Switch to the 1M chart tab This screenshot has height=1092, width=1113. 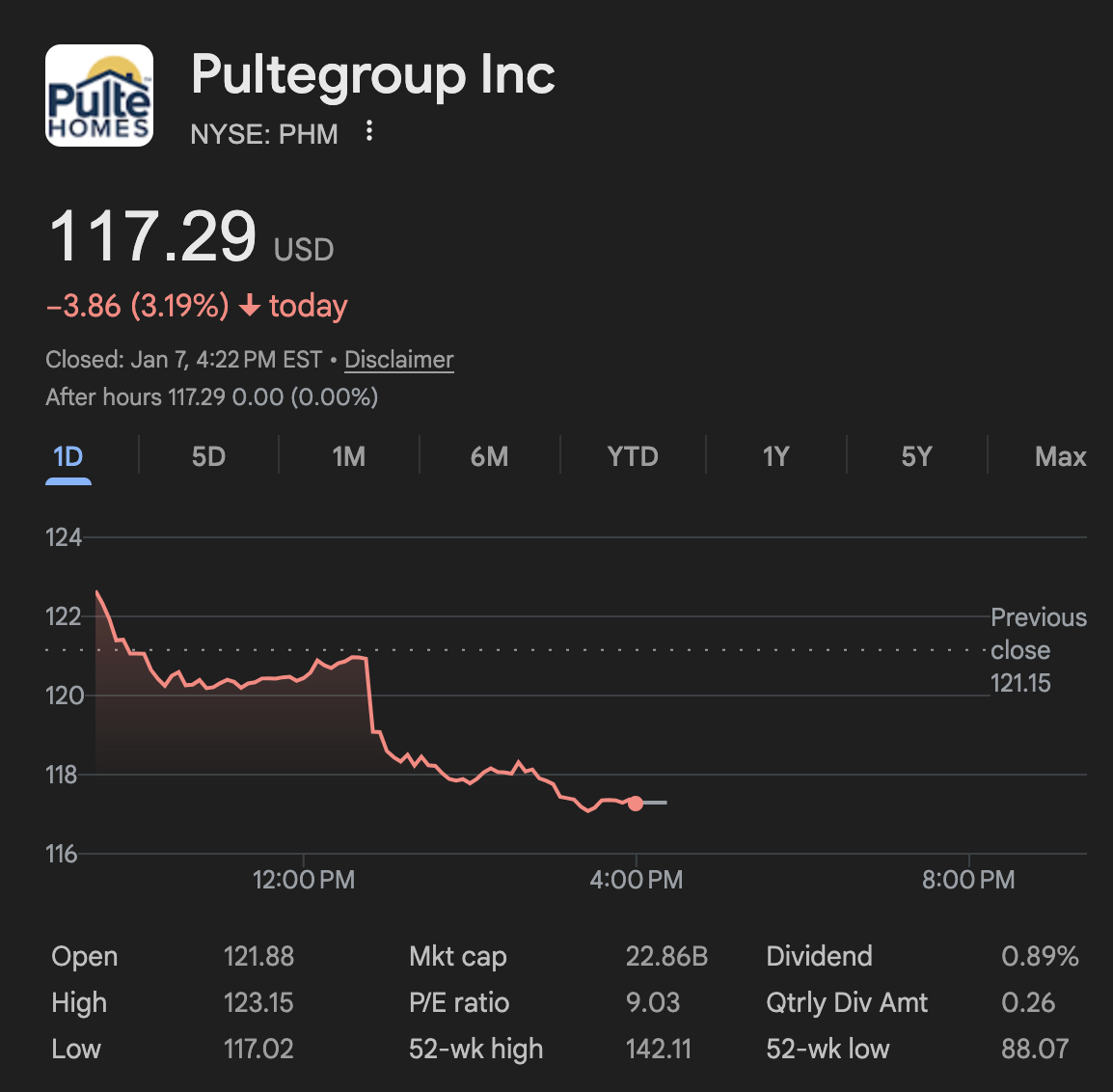click(x=349, y=456)
